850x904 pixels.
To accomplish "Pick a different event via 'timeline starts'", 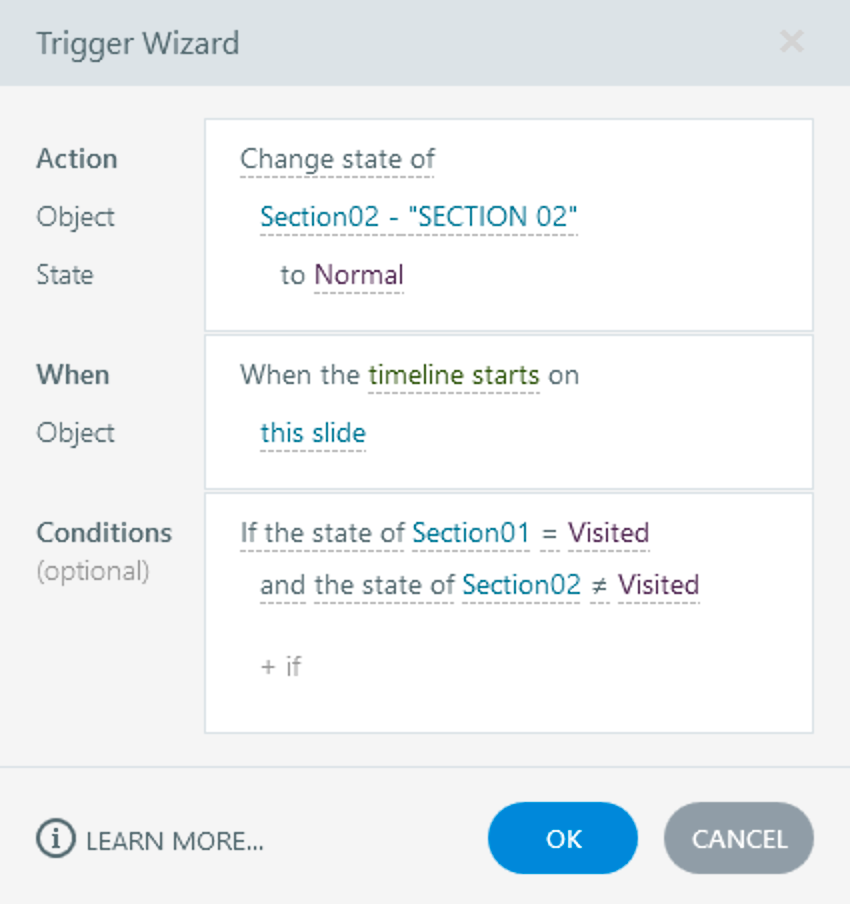I will pyautogui.click(x=454, y=376).
